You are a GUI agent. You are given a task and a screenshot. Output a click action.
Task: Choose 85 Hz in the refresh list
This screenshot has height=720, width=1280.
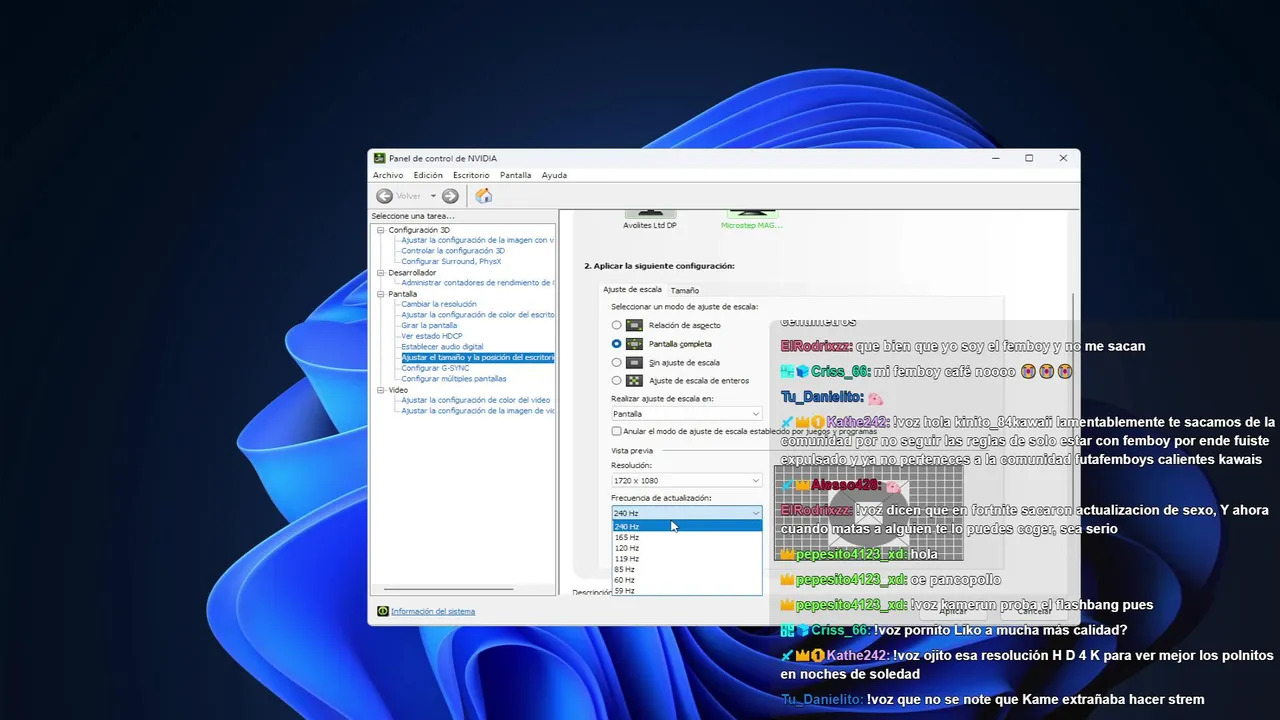pyautogui.click(x=687, y=569)
